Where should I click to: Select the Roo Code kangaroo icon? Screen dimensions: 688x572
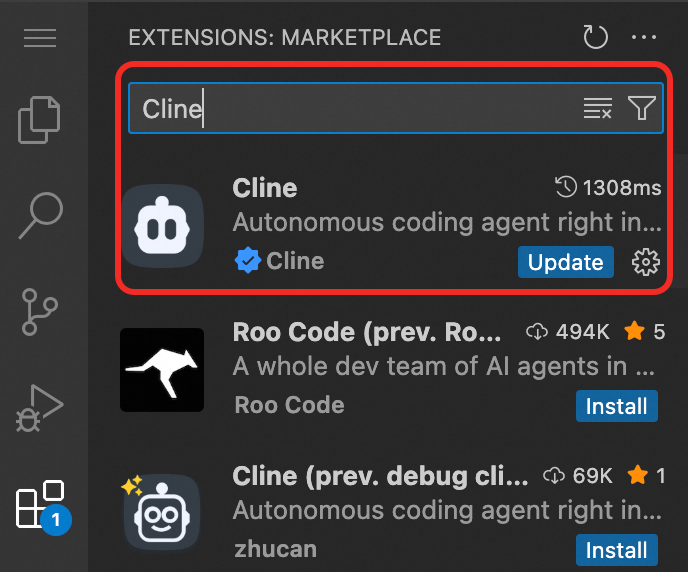(x=162, y=370)
